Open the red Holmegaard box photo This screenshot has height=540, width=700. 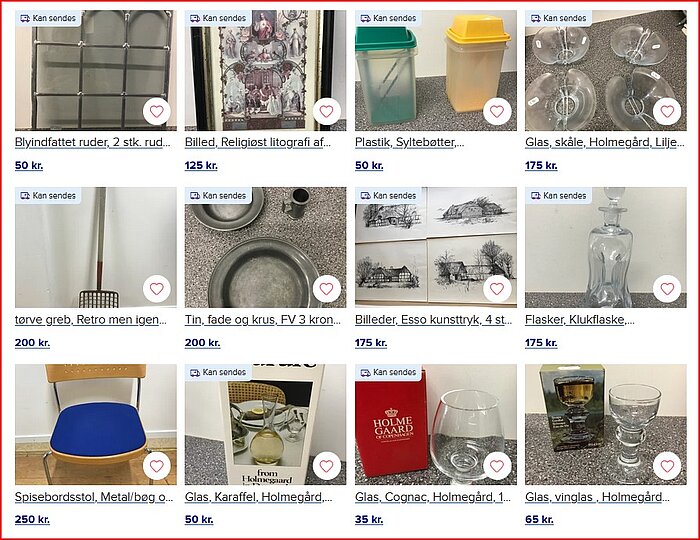pos(436,424)
